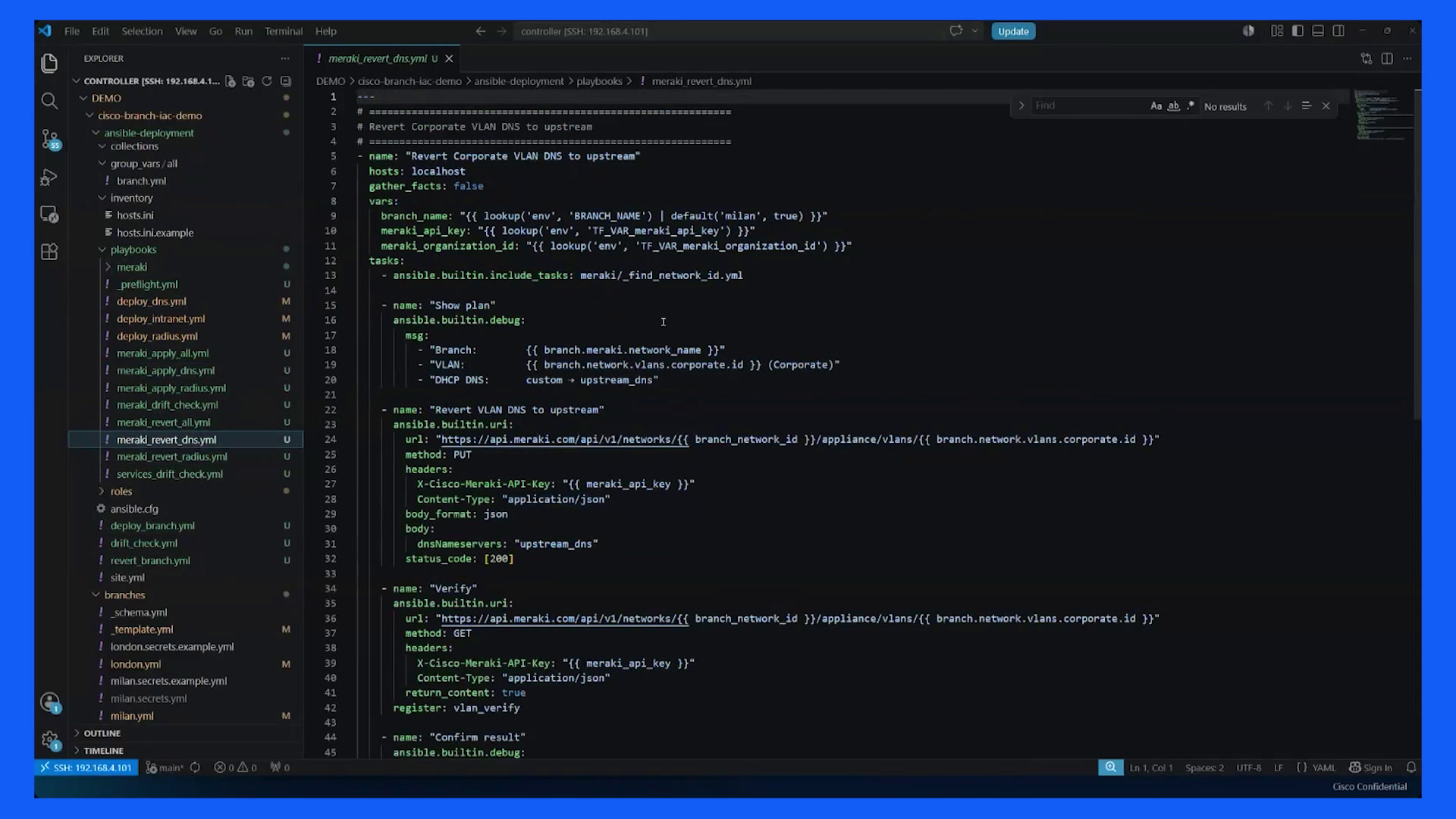Open the command center search box
Screen dimensions: 1456x819
point(728,31)
